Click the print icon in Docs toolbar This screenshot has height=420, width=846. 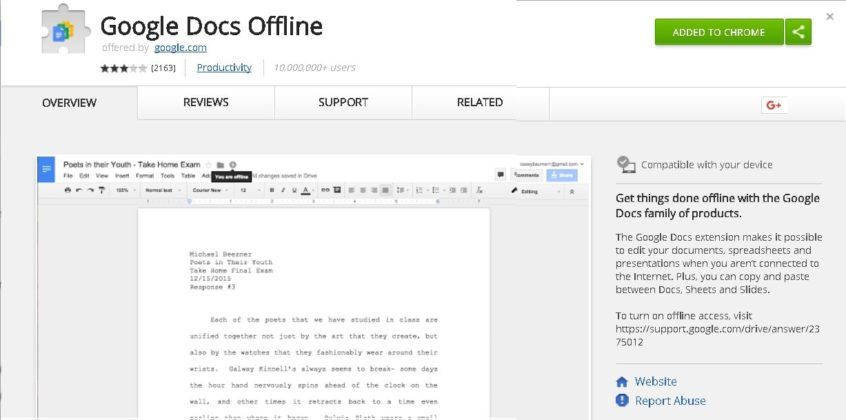pos(67,190)
